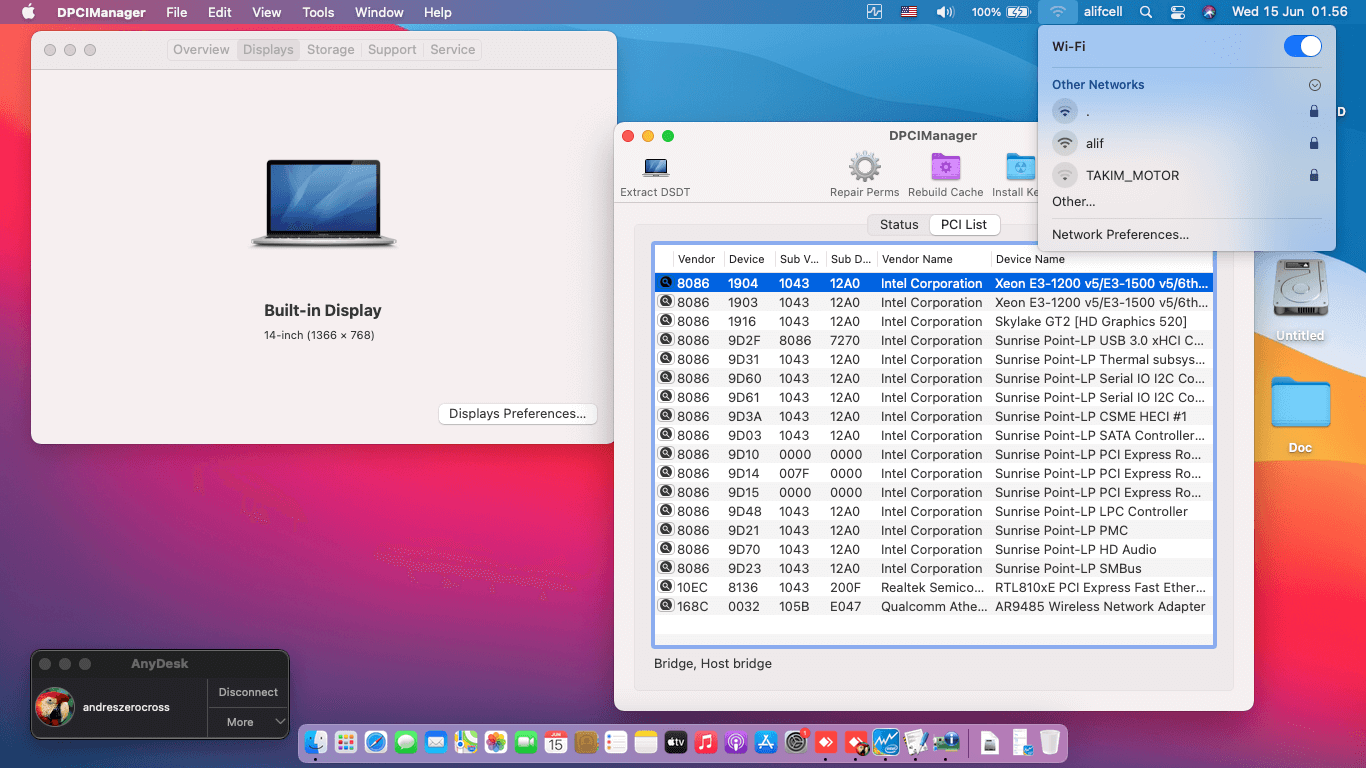Collapse the Other Networks section
The width and height of the screenshot is (1366, 768).
1315,85
